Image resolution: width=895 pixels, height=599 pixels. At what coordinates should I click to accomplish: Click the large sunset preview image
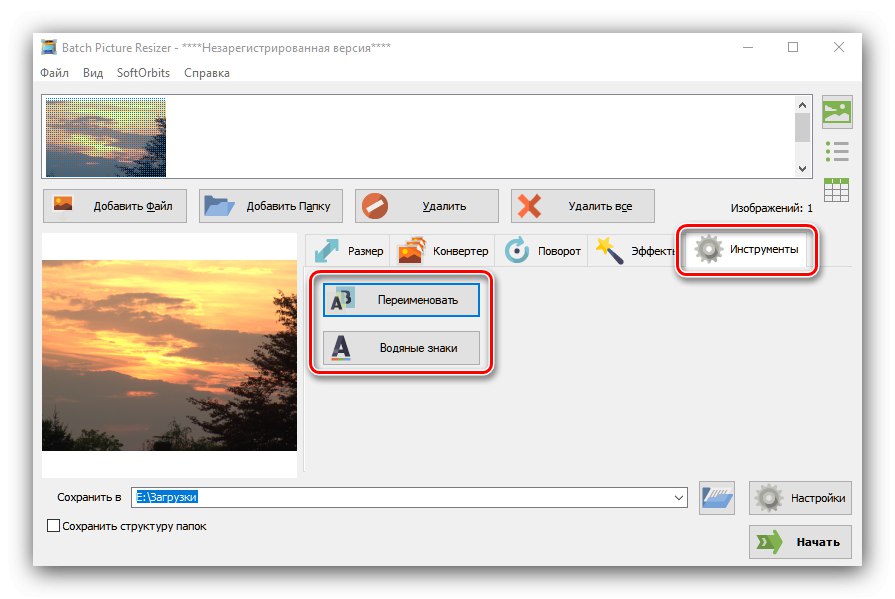click(170, 355)
